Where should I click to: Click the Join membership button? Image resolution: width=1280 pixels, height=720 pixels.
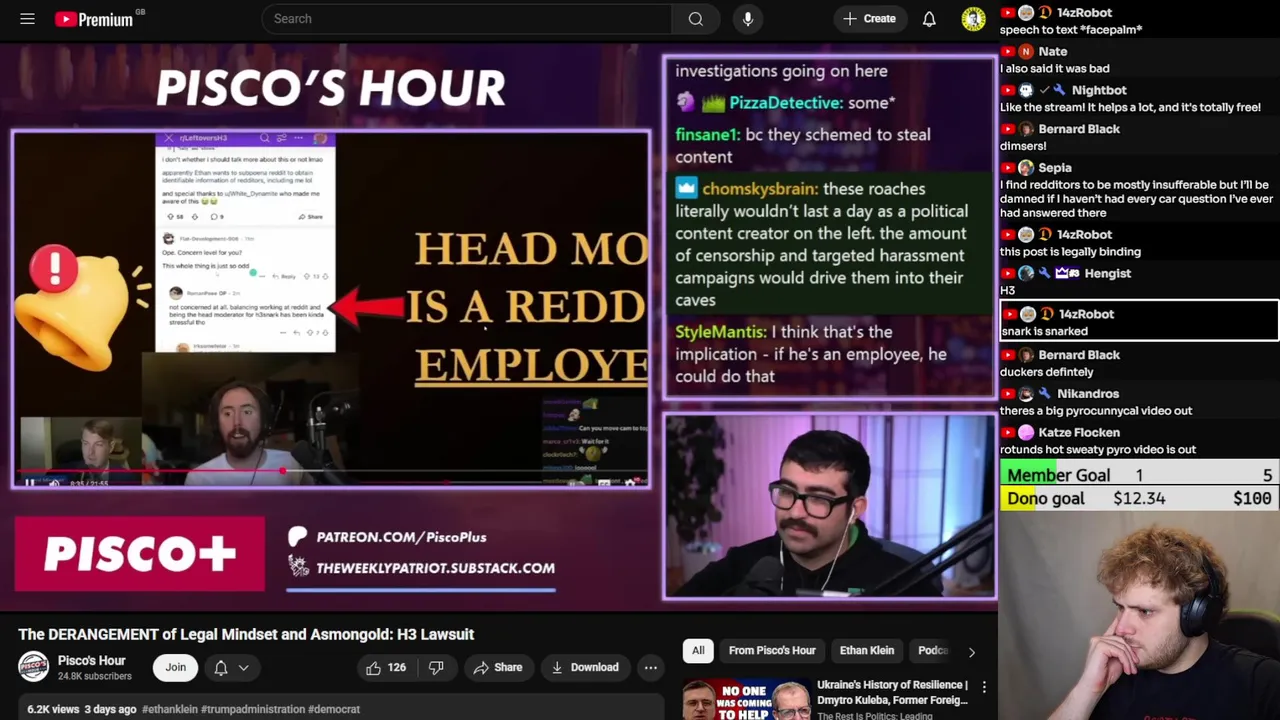(x=176, y=667)
